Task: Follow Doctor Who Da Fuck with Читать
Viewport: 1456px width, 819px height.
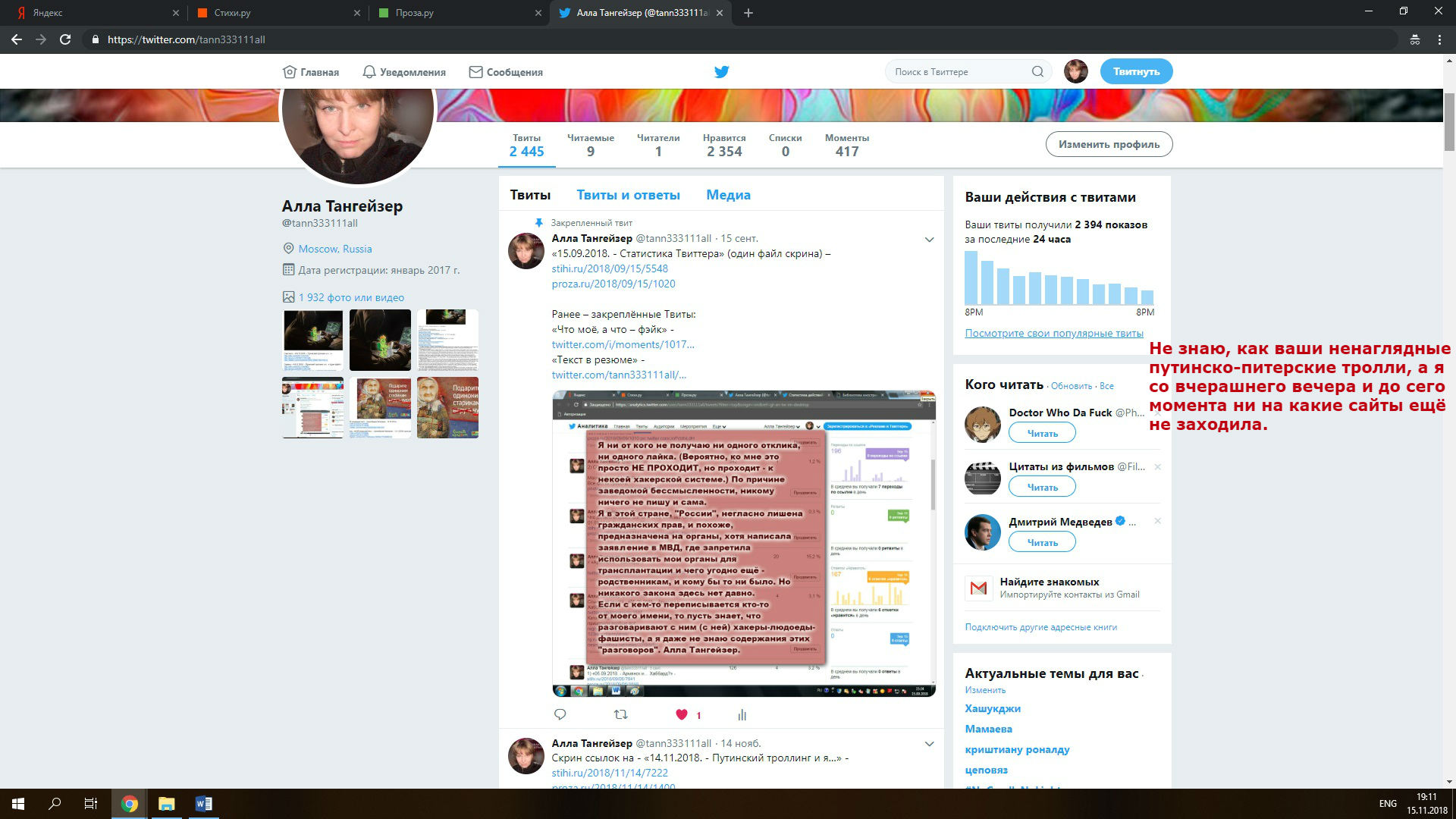Action: (1042, 433)
